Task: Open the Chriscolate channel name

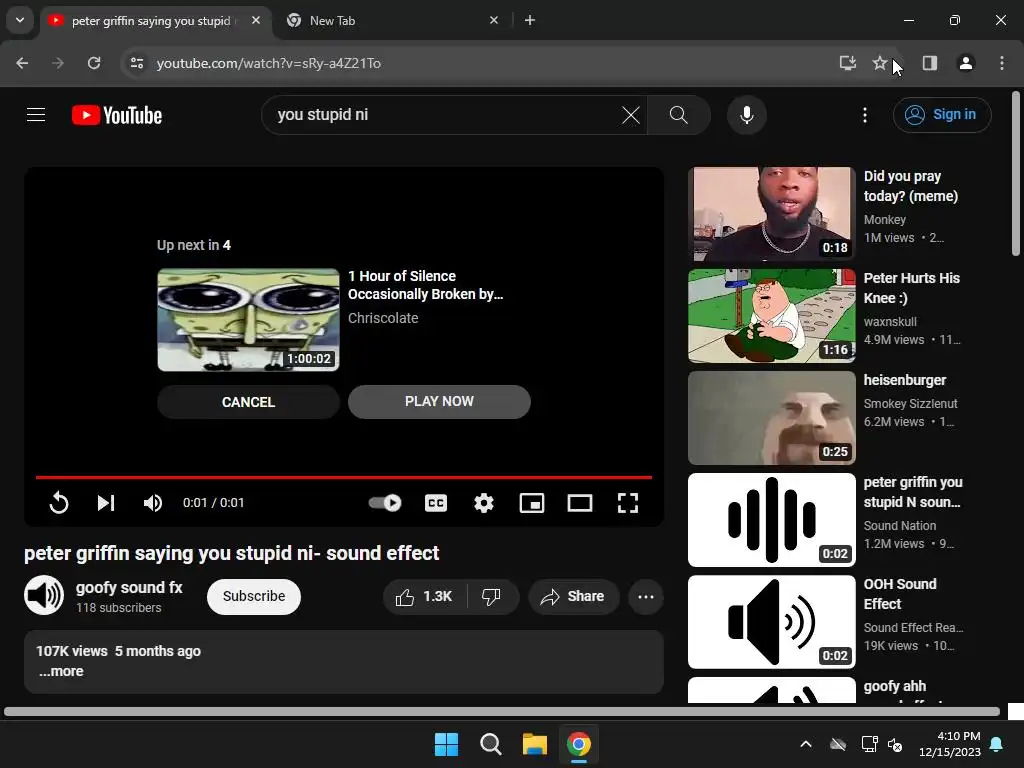Action: click(x=383, y=318)
